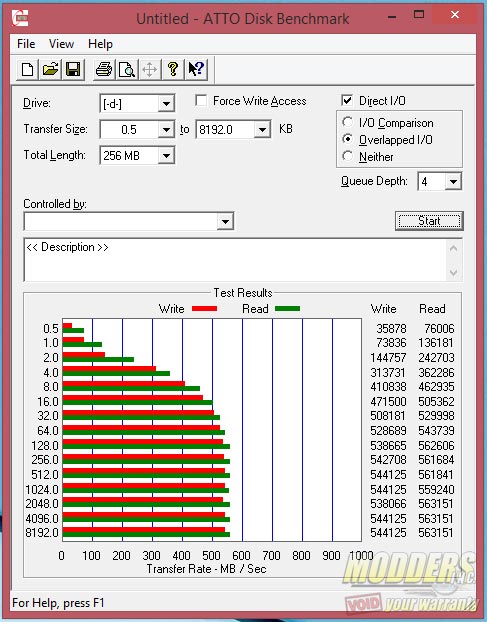The width and height of the screenshot is (487, 622).
Task: Open the Total Length 256 MB dropdown
Action: point(166,156)
